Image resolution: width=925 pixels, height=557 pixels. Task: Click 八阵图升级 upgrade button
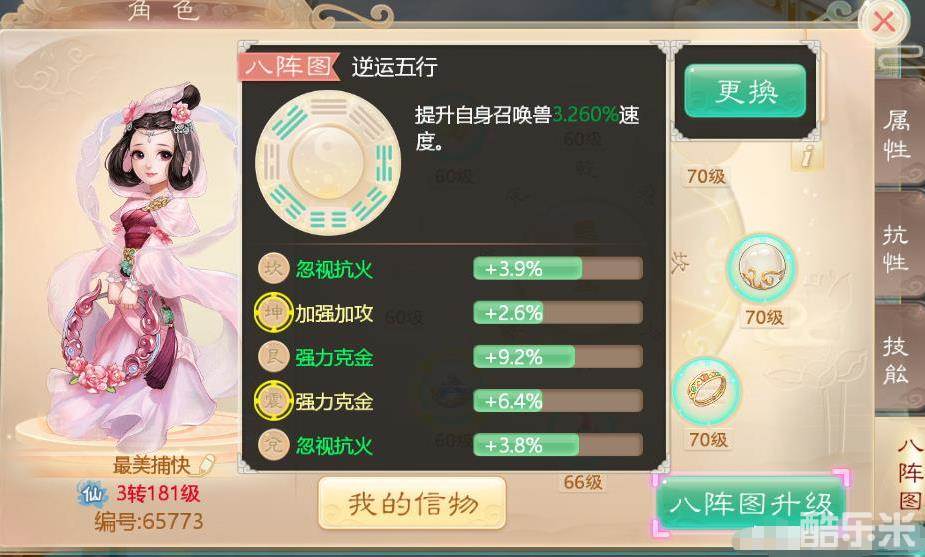click(x=750, y=503)
